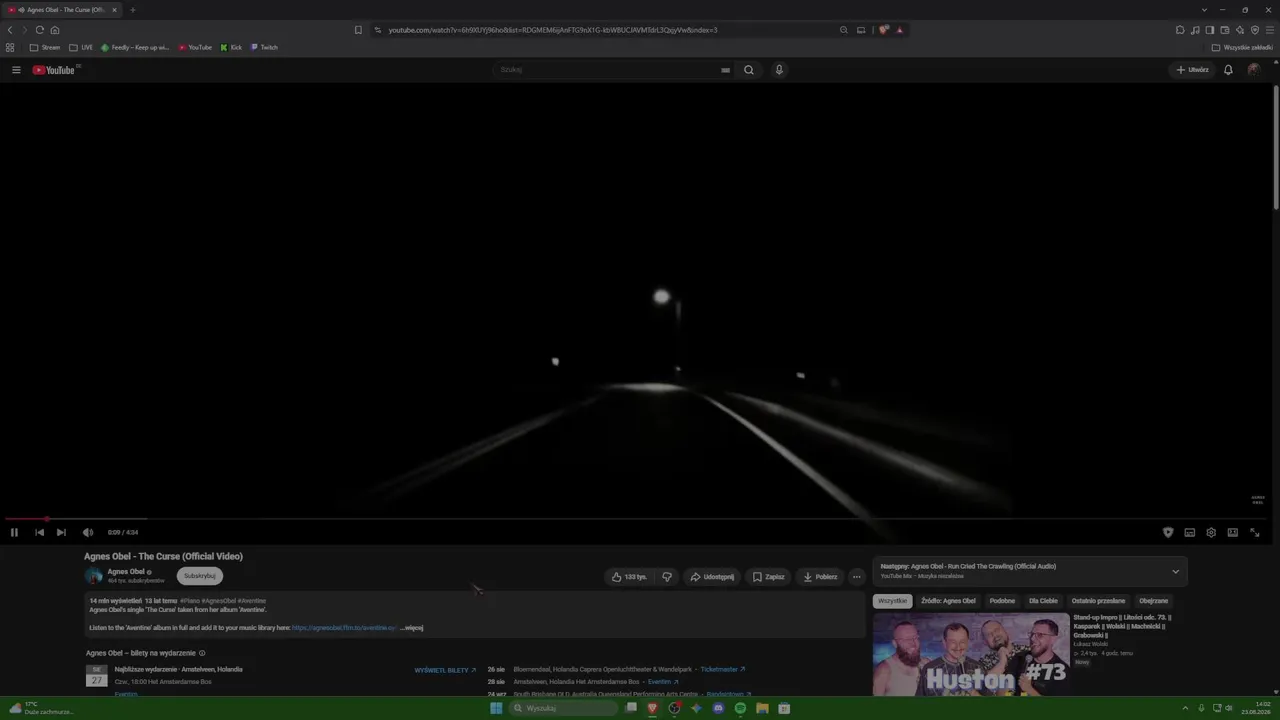This screenshot has width=1280, height=720.
Task: Click the browser home icon
Action: [x=55, y=30]
